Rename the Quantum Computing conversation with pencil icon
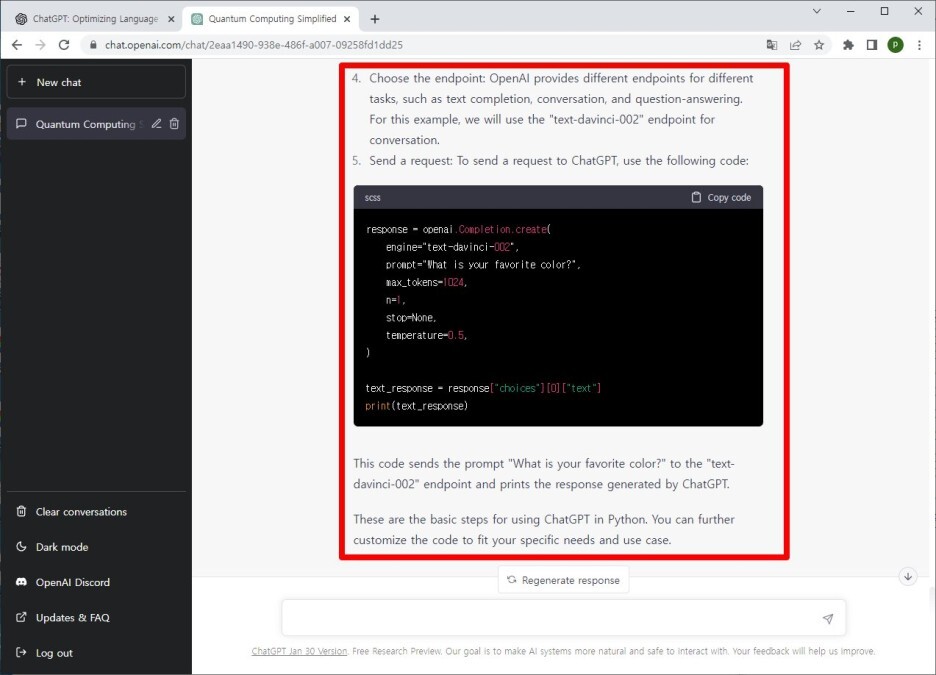The width and height of the screenshot is (936, 675). (x=156, y=124)
